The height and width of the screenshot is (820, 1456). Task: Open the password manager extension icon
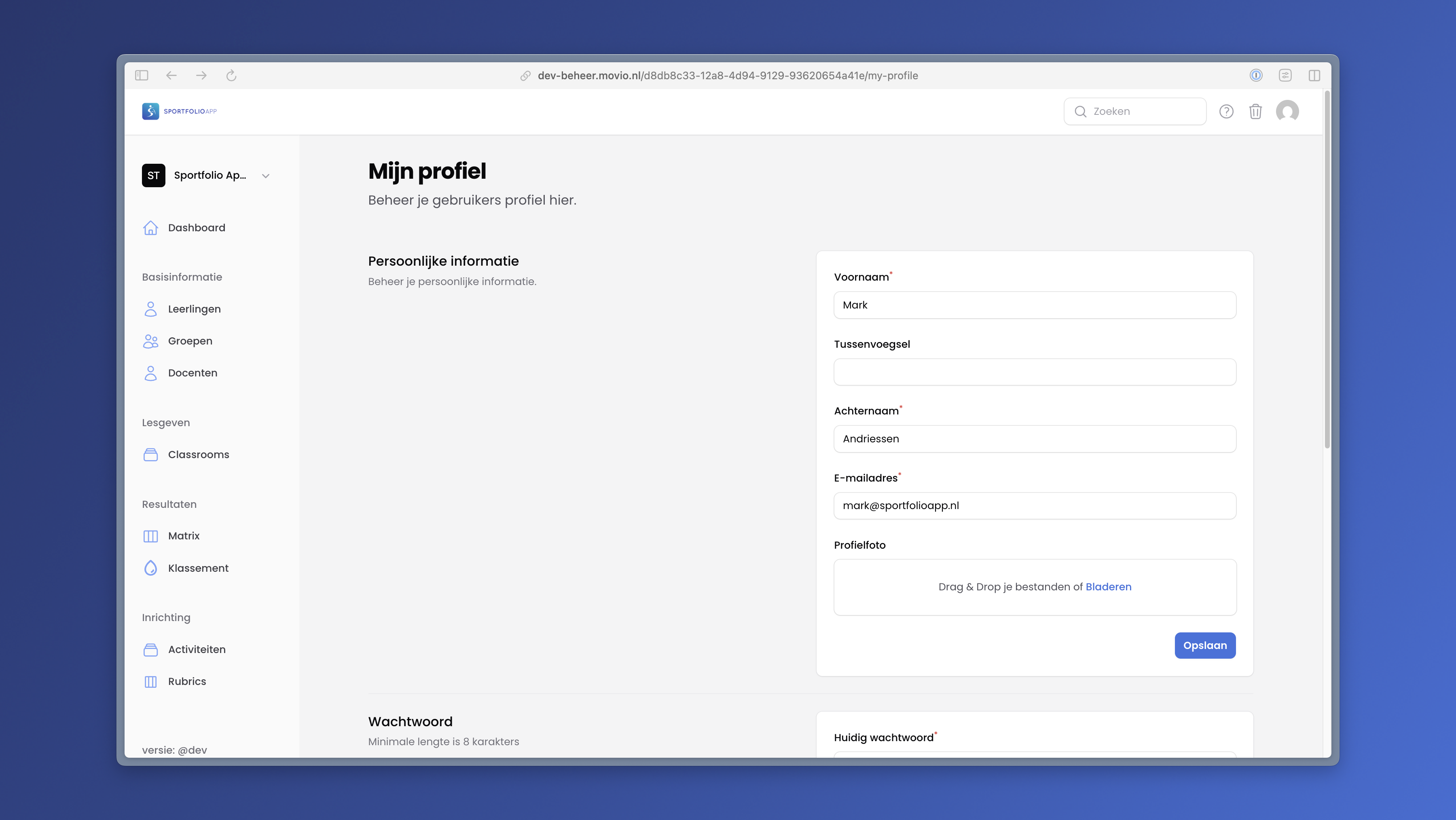point(1256,75)
